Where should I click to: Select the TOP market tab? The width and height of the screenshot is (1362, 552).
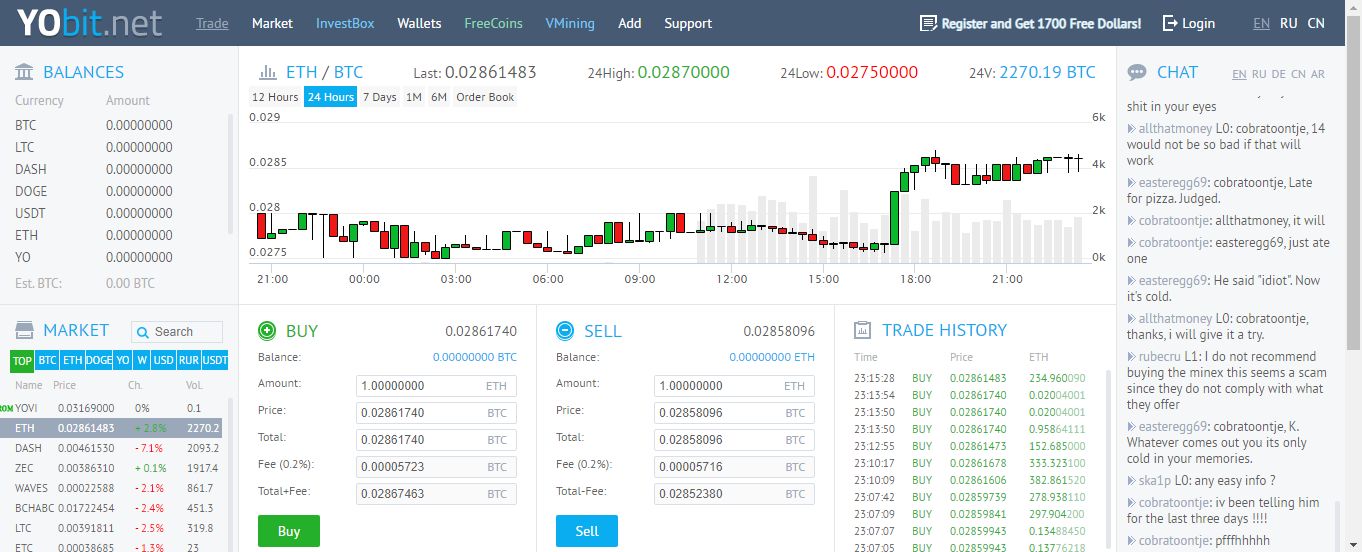tap(22, 361)
